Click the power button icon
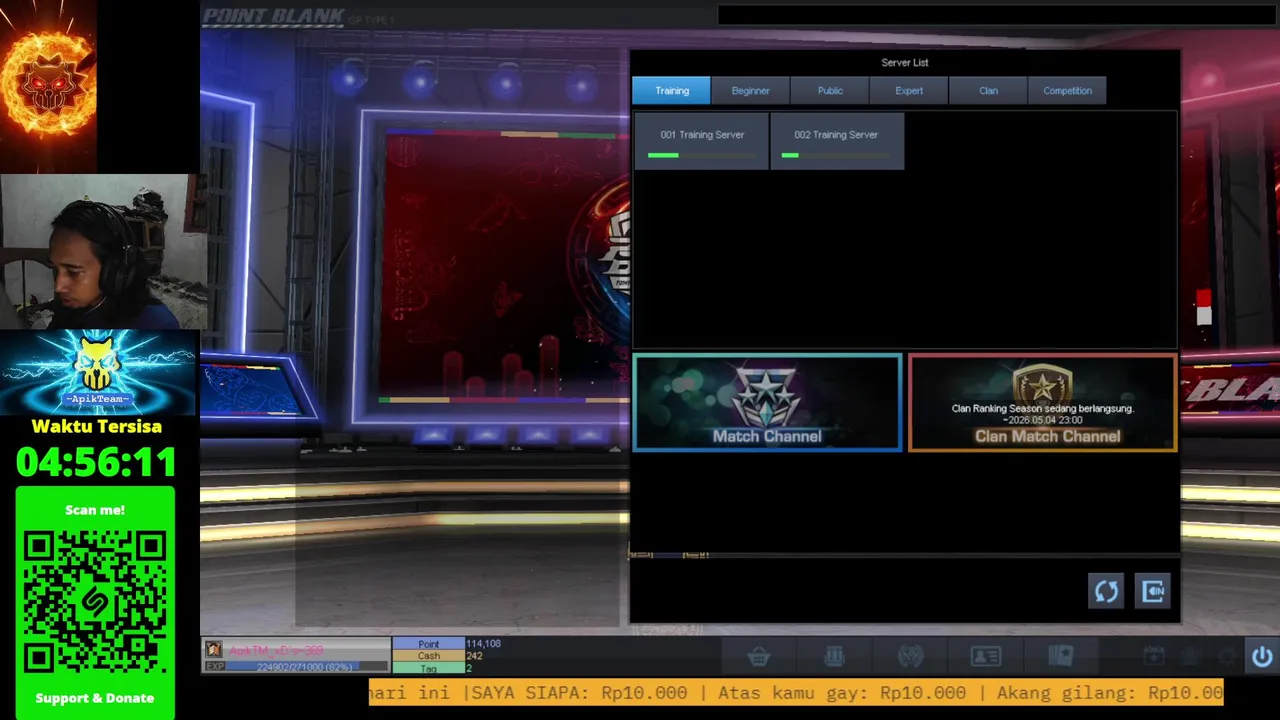This screenshot has height=720, width=1280. coord(1262,656)
